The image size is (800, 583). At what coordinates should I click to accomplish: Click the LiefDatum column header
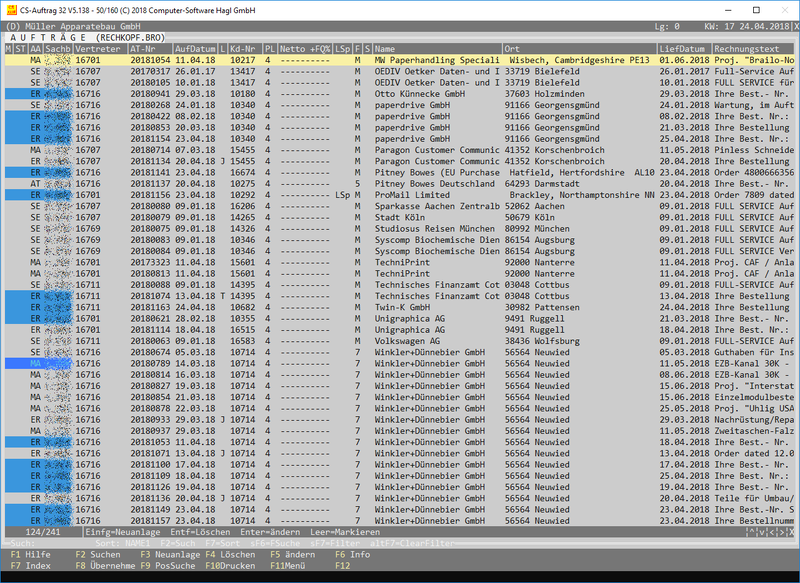pos(683,48)
